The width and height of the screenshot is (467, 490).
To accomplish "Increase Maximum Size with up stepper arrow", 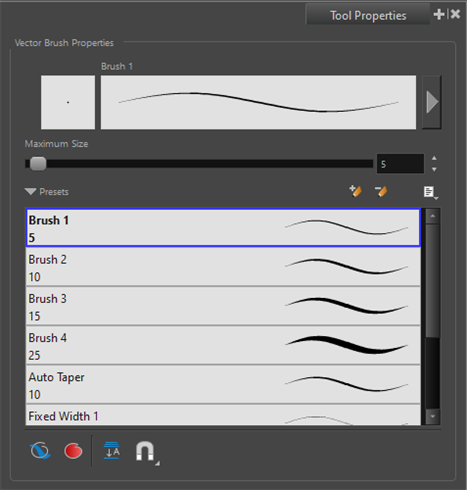I will (434, 158).
